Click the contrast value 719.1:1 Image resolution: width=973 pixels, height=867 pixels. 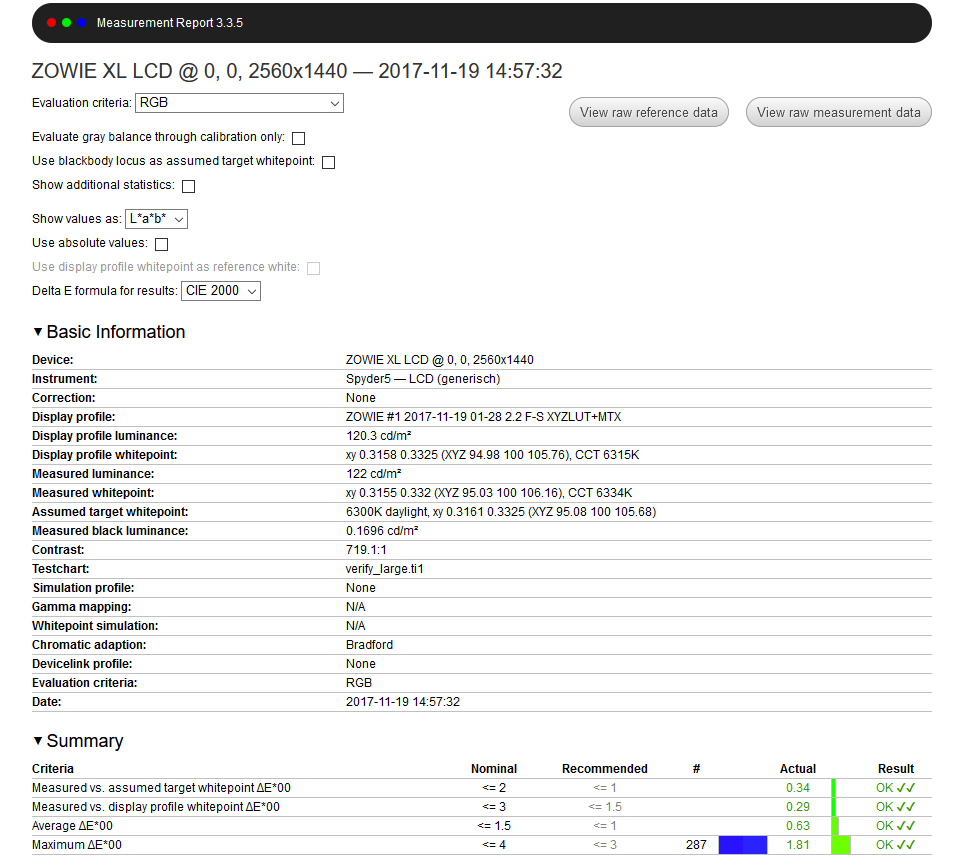click(x=366, y=550)
